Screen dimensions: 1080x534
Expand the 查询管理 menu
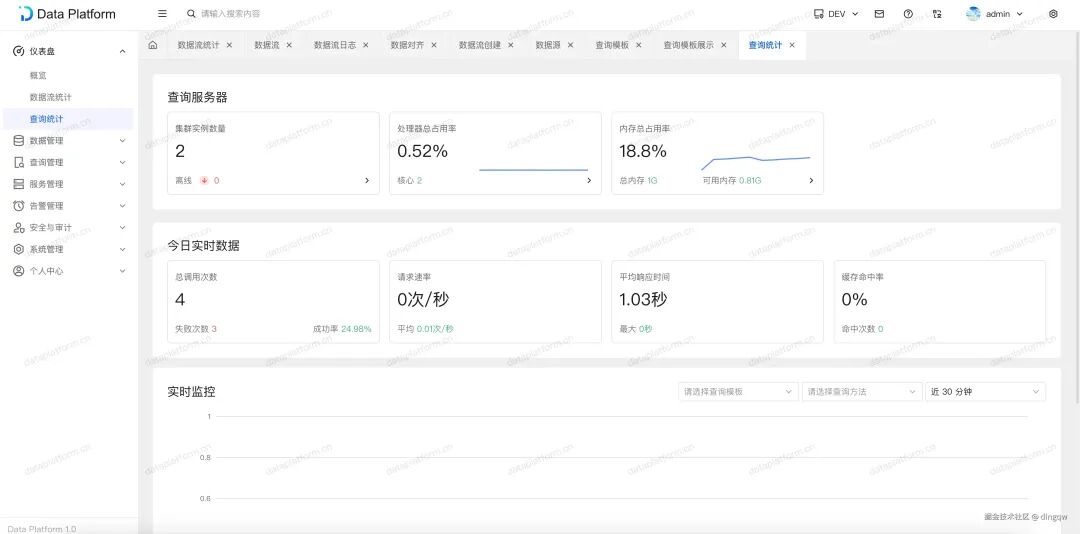point(69,163)
